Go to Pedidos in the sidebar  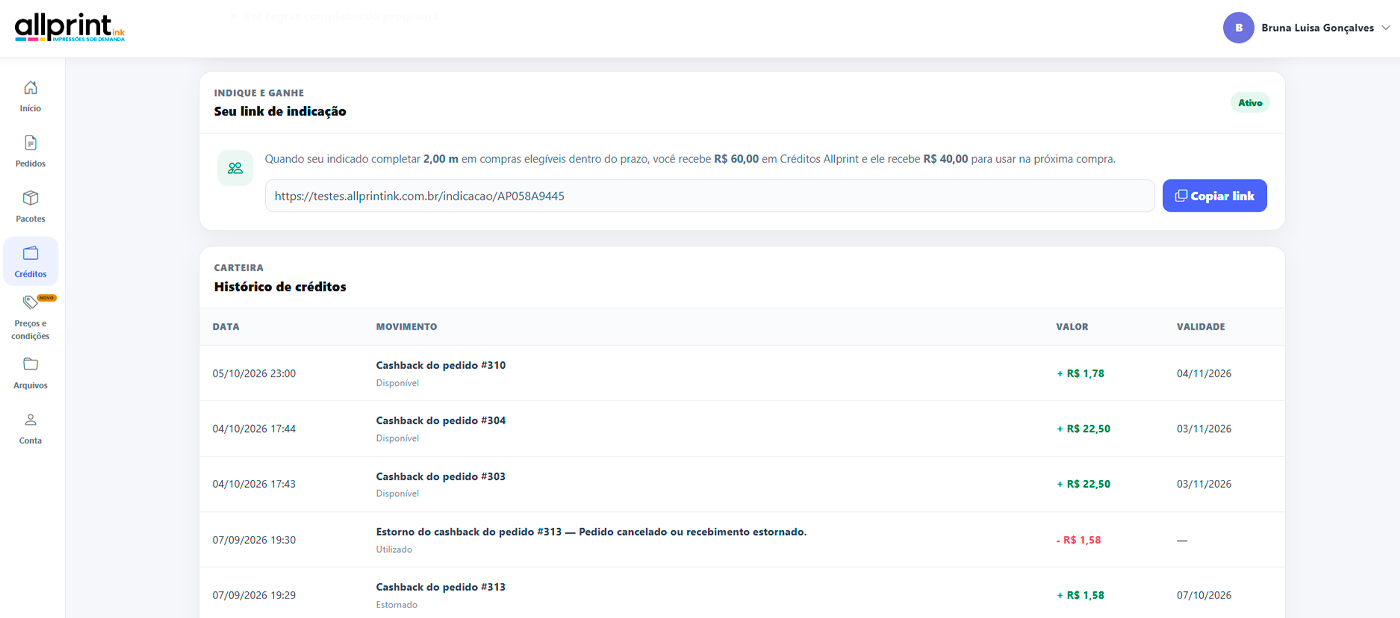tap(31, 151)
